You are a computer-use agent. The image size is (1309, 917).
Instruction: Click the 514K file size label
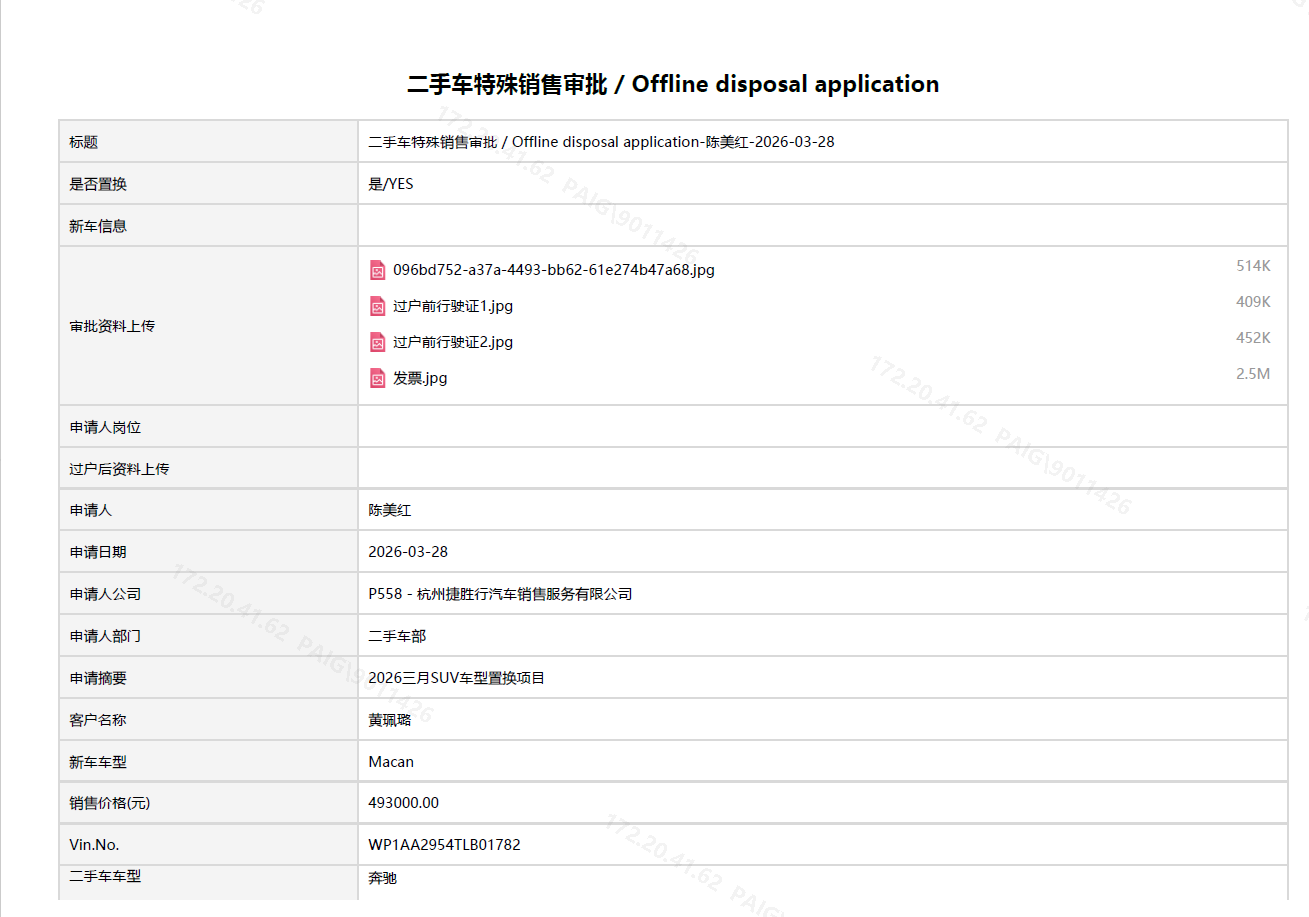click(x=1252, y=266)
